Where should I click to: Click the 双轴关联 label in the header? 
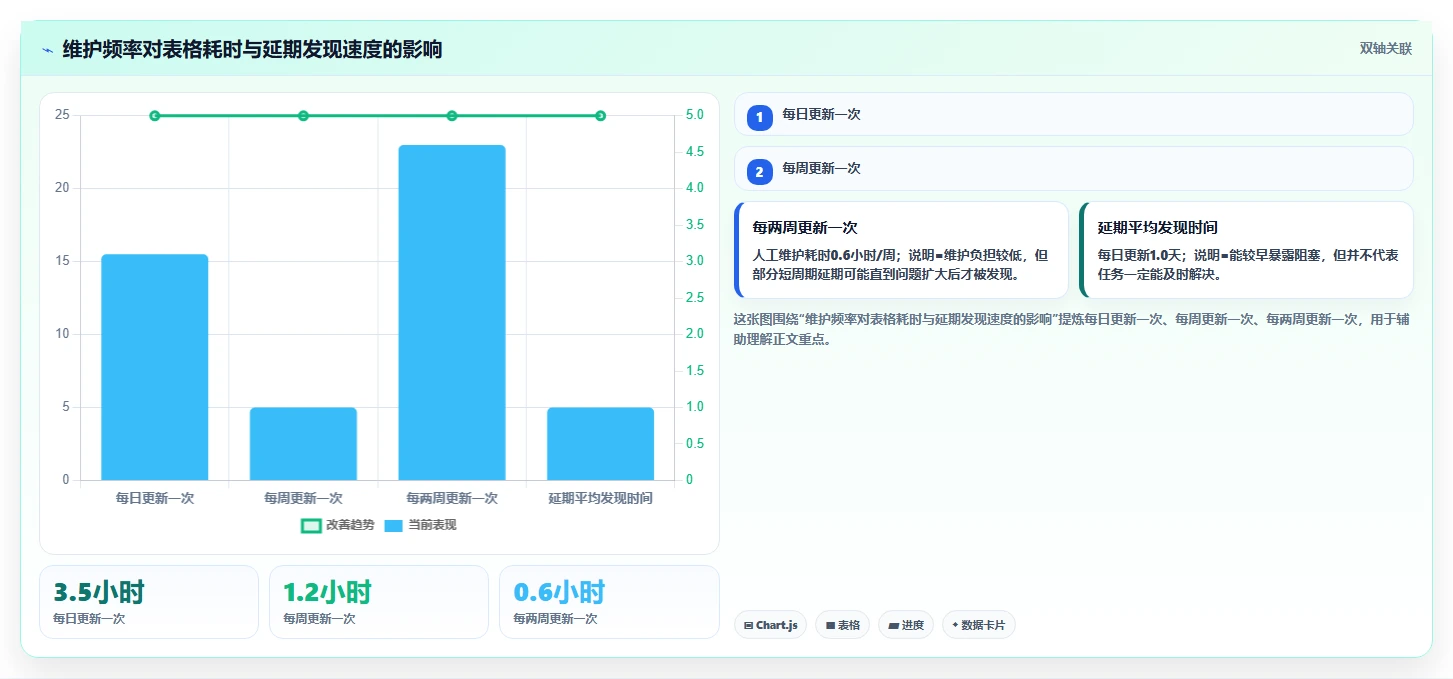tap(1385, 49)
